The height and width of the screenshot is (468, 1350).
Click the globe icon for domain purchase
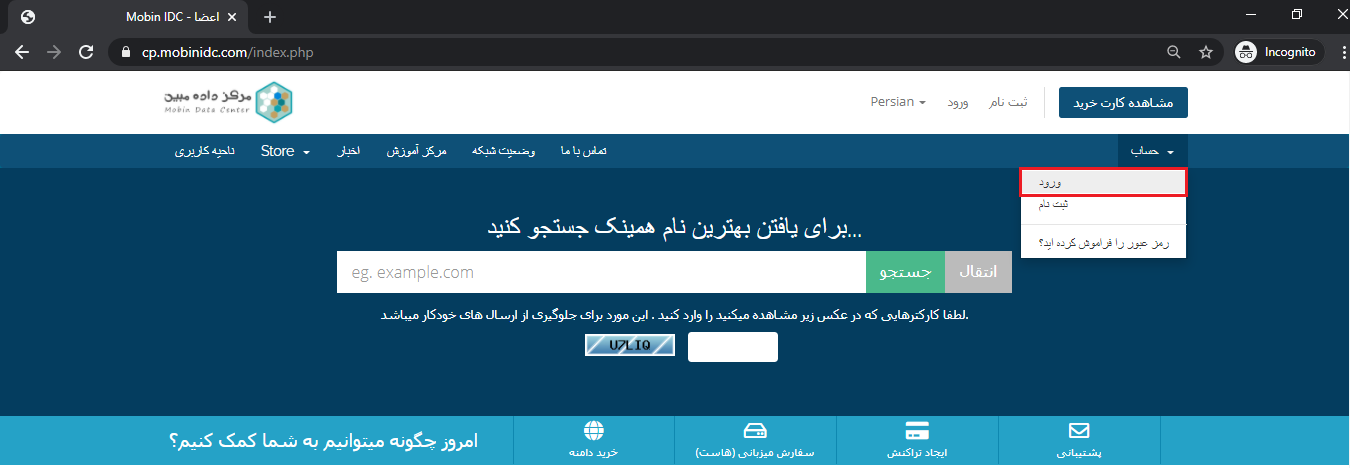594,431
